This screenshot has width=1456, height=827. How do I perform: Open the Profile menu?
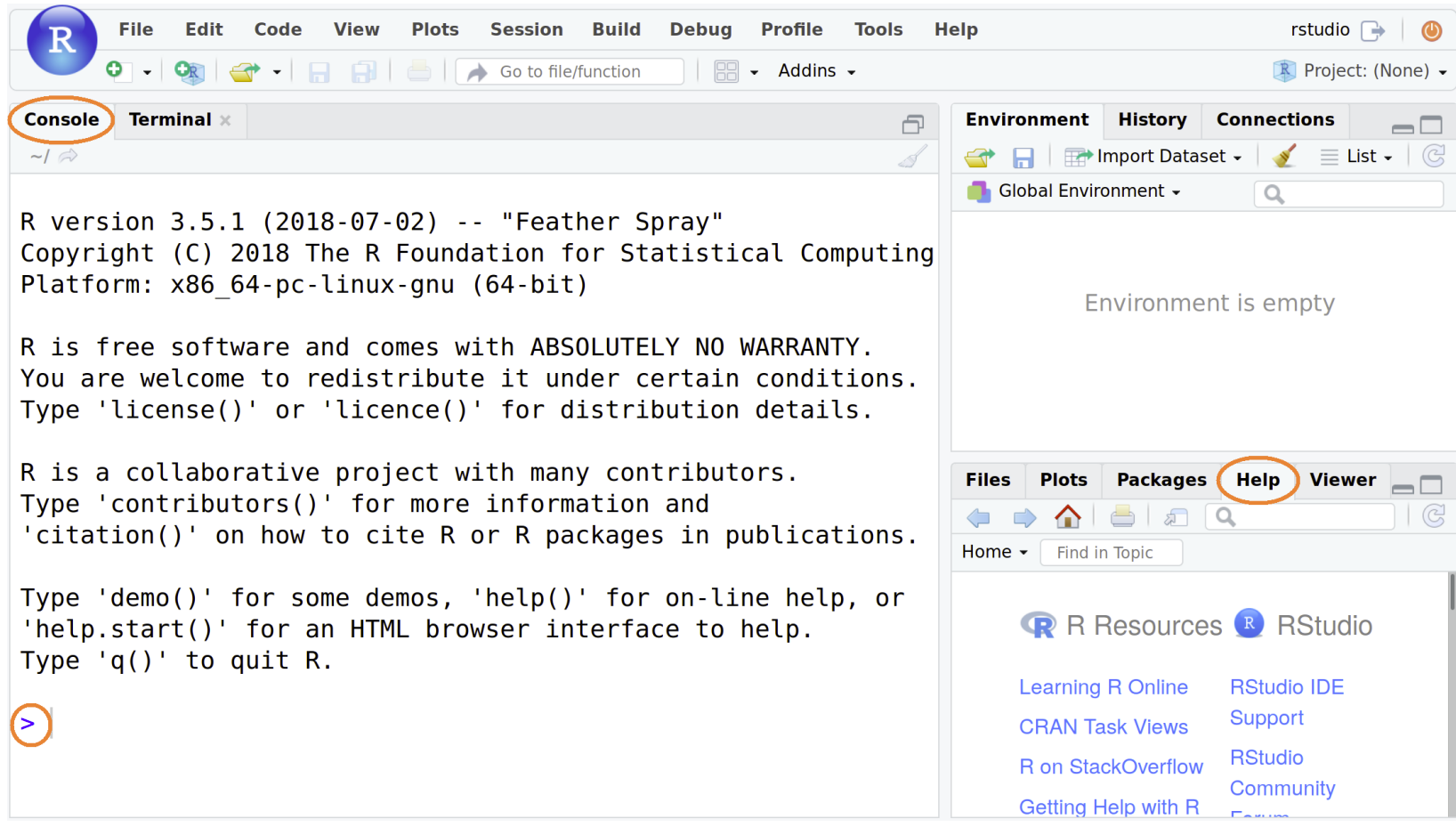(x=792, y=29)
